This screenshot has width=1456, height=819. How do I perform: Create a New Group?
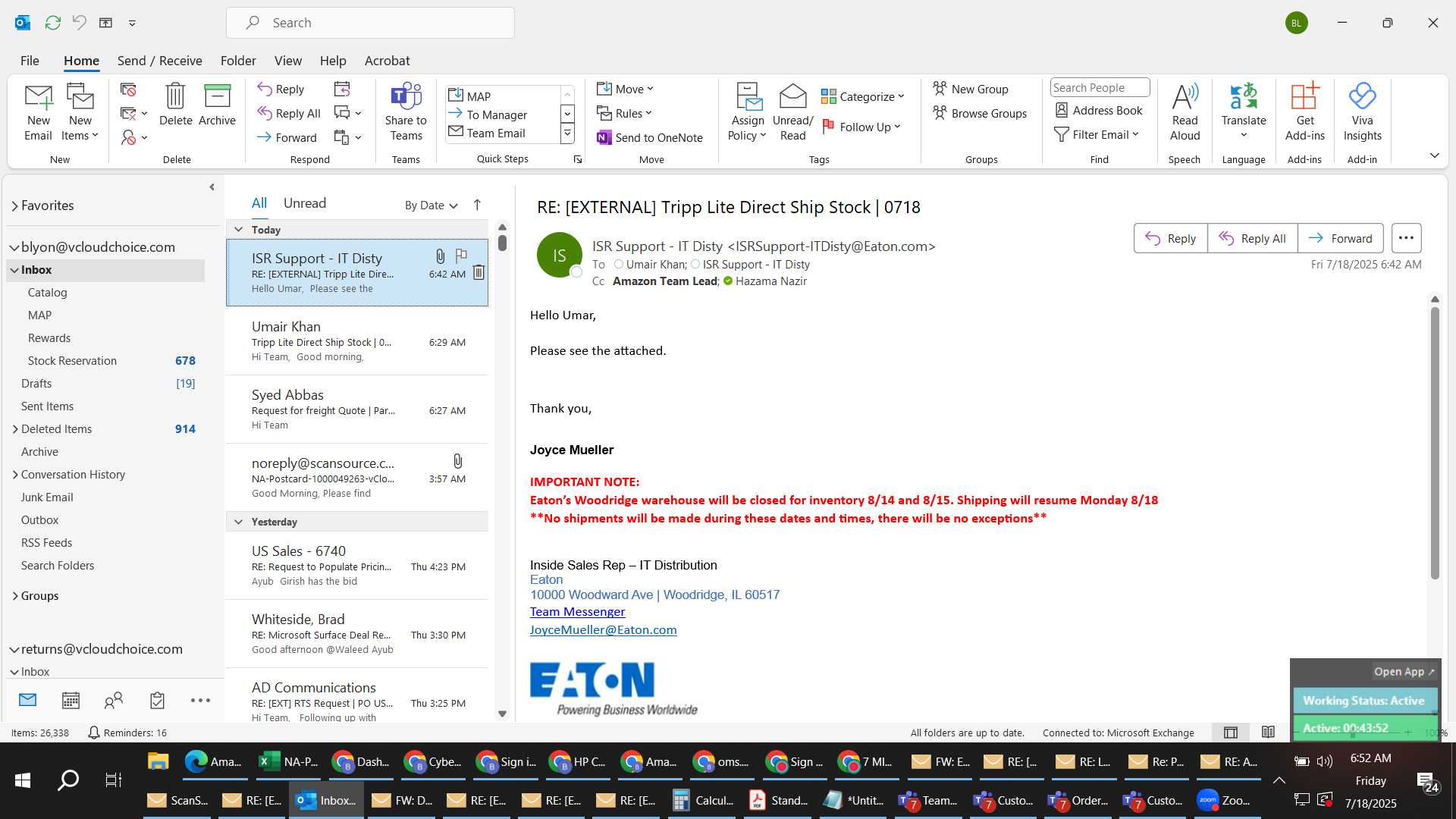point(971,89)
